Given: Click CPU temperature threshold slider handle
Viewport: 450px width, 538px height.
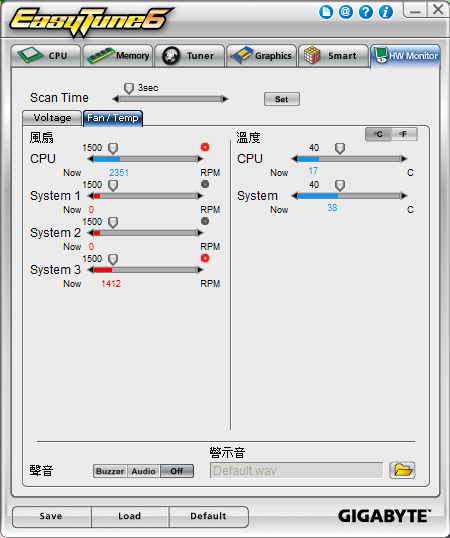Looking at the screenshot, I should [x=340, y=149].
